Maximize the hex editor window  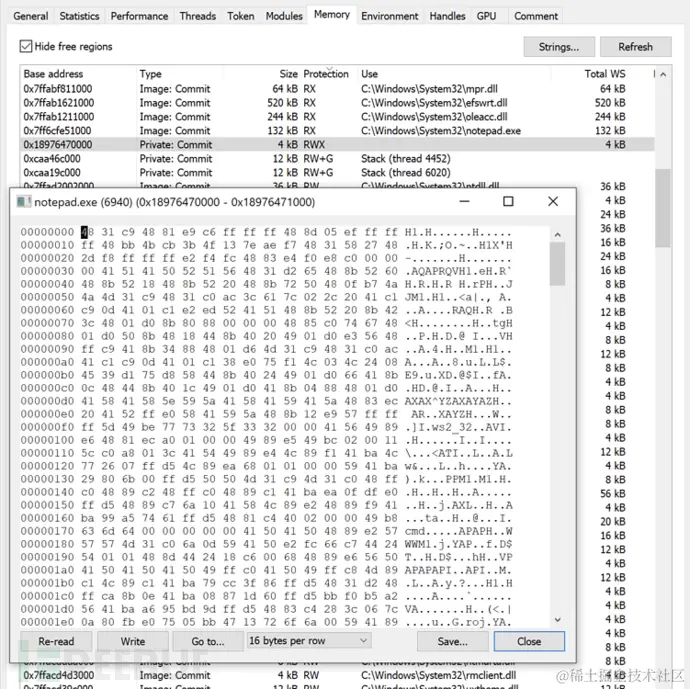508,202
